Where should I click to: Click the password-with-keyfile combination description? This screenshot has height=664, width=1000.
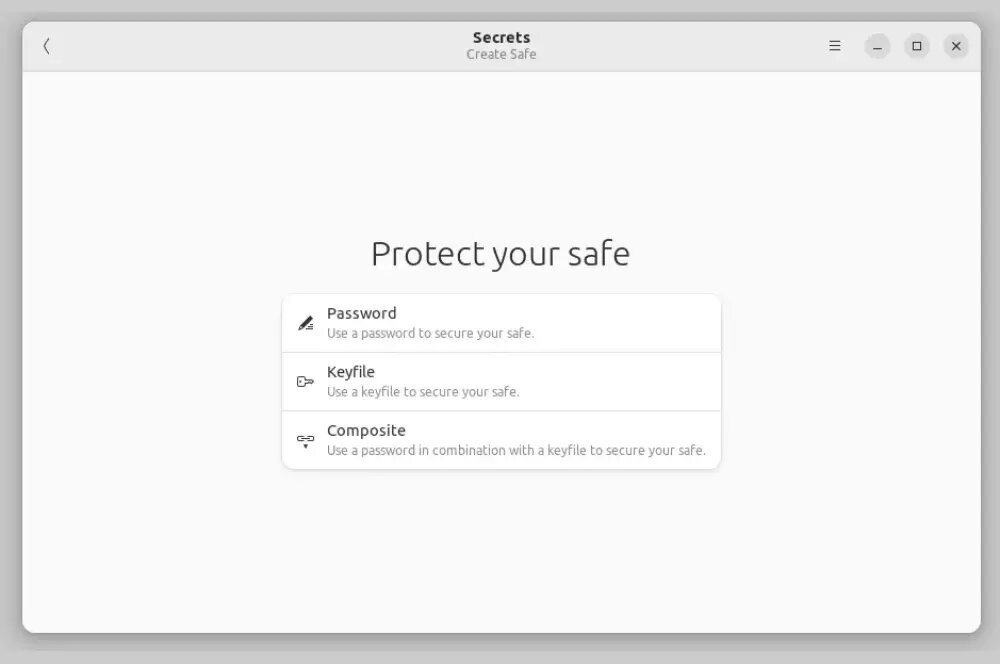[516, 450]
